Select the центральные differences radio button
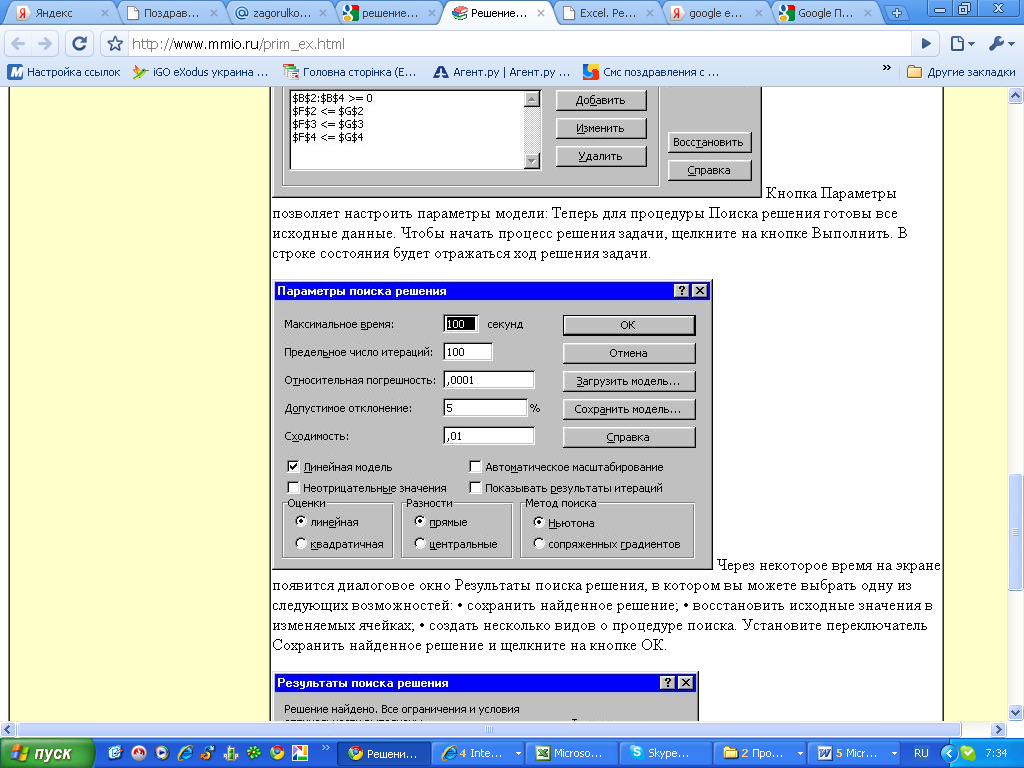The width and height of the screenshot is (1024, 768). pos(420,543)
